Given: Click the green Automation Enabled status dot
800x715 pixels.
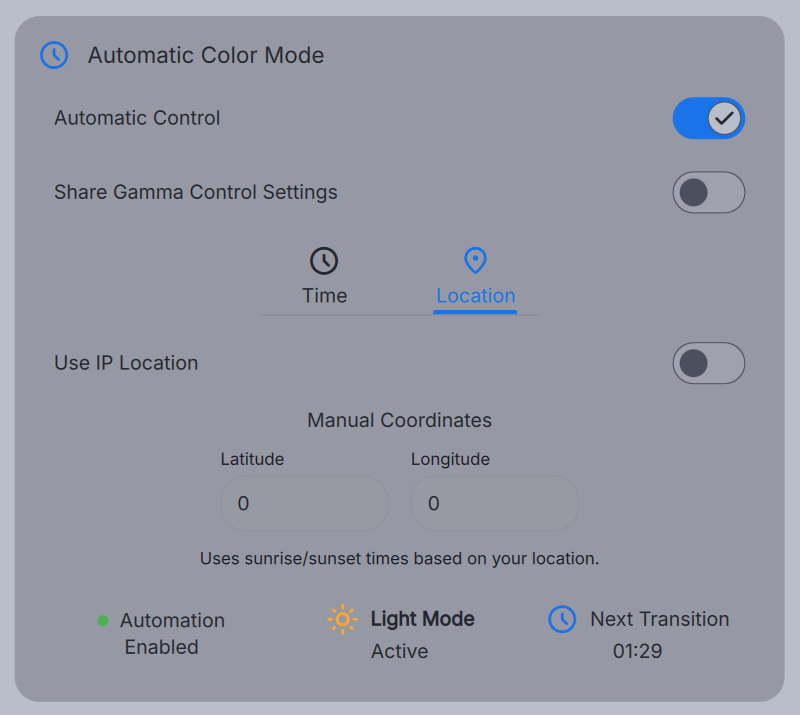Looking at the screenshot, I should (x=101, y=620).
